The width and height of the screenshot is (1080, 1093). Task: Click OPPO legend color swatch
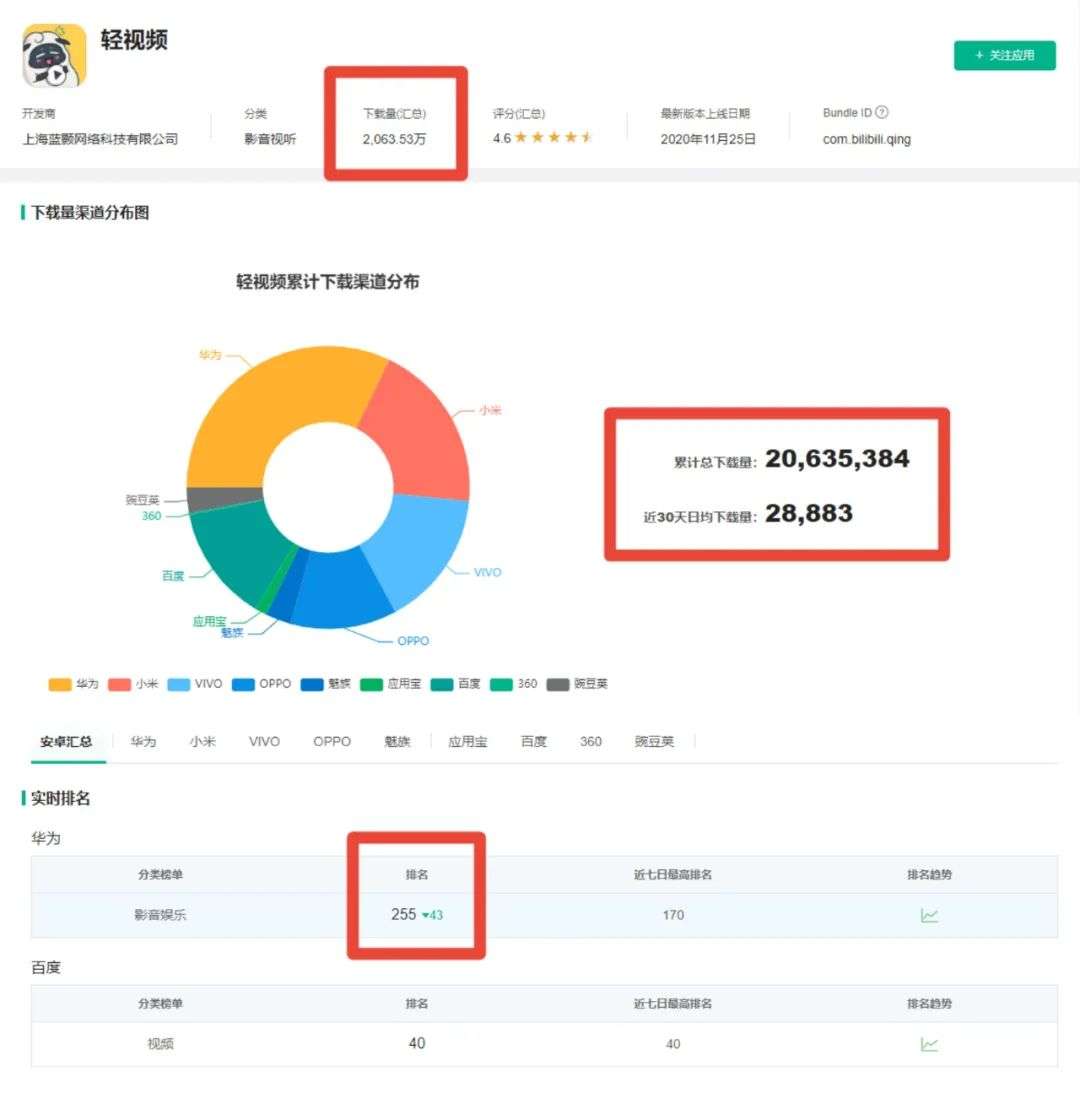click(243, 684)
